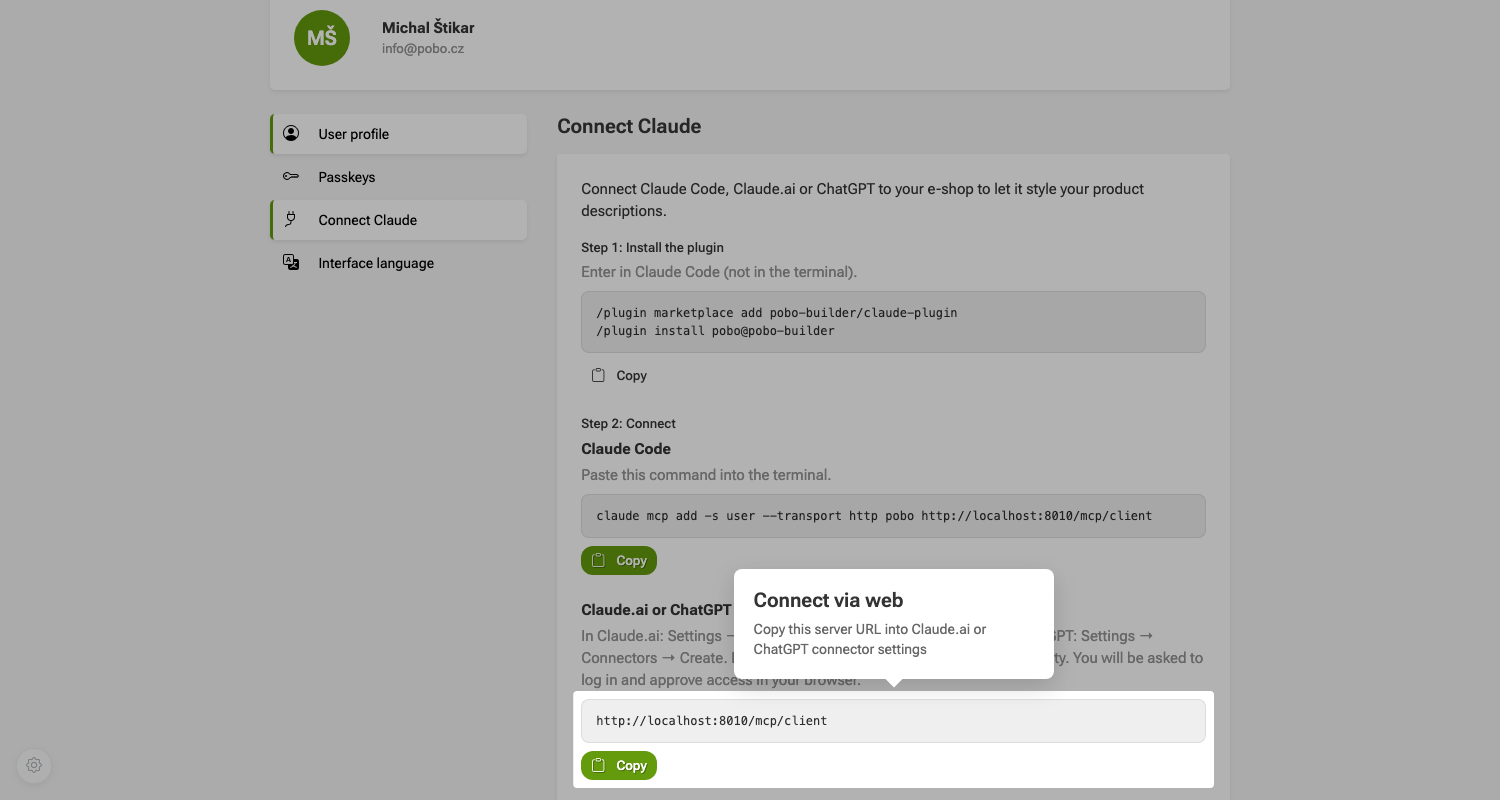Copy the claude mcp add terminal command

point(619,560)
